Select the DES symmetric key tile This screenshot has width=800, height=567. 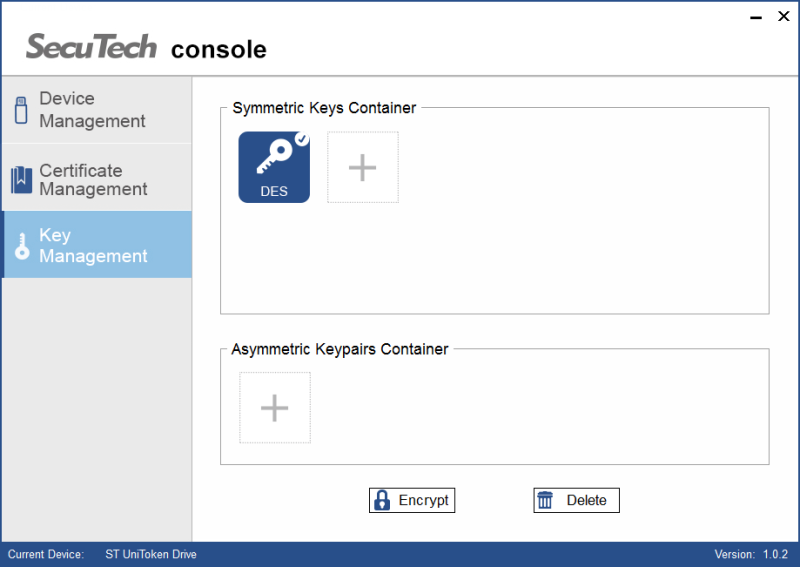click(274, 167)
